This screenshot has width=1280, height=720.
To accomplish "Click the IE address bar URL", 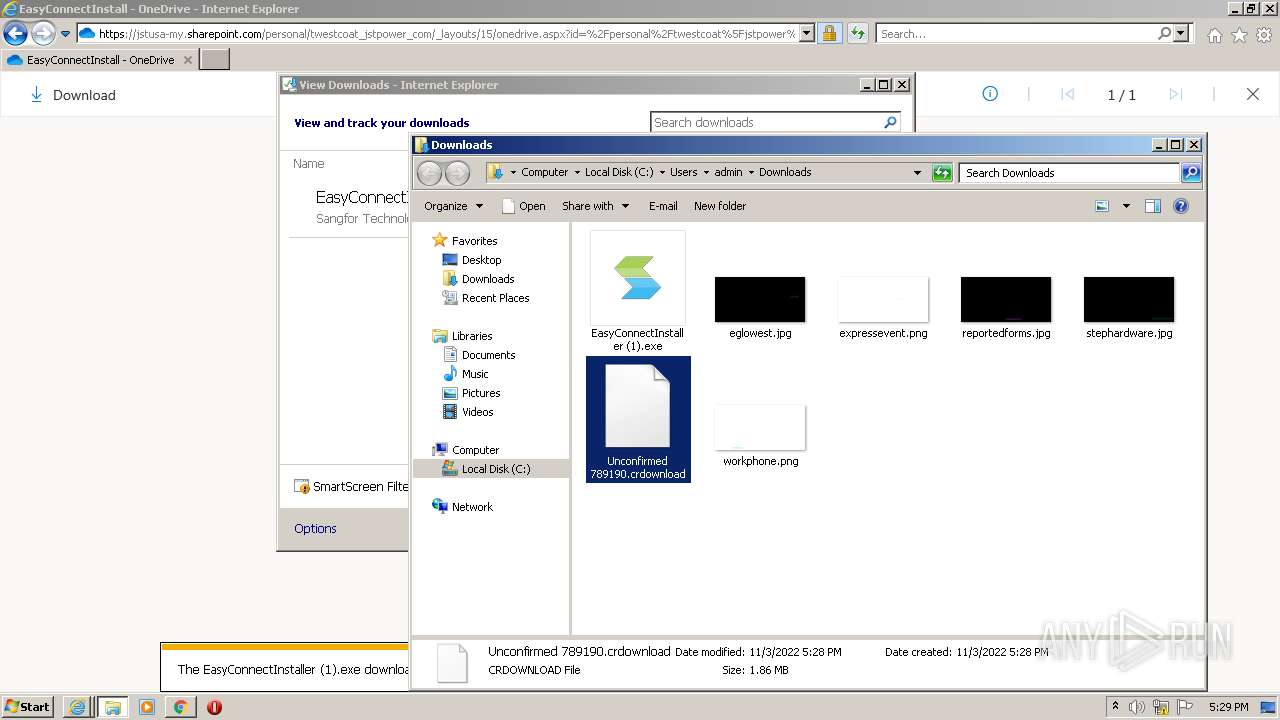I will pos(447,33).
